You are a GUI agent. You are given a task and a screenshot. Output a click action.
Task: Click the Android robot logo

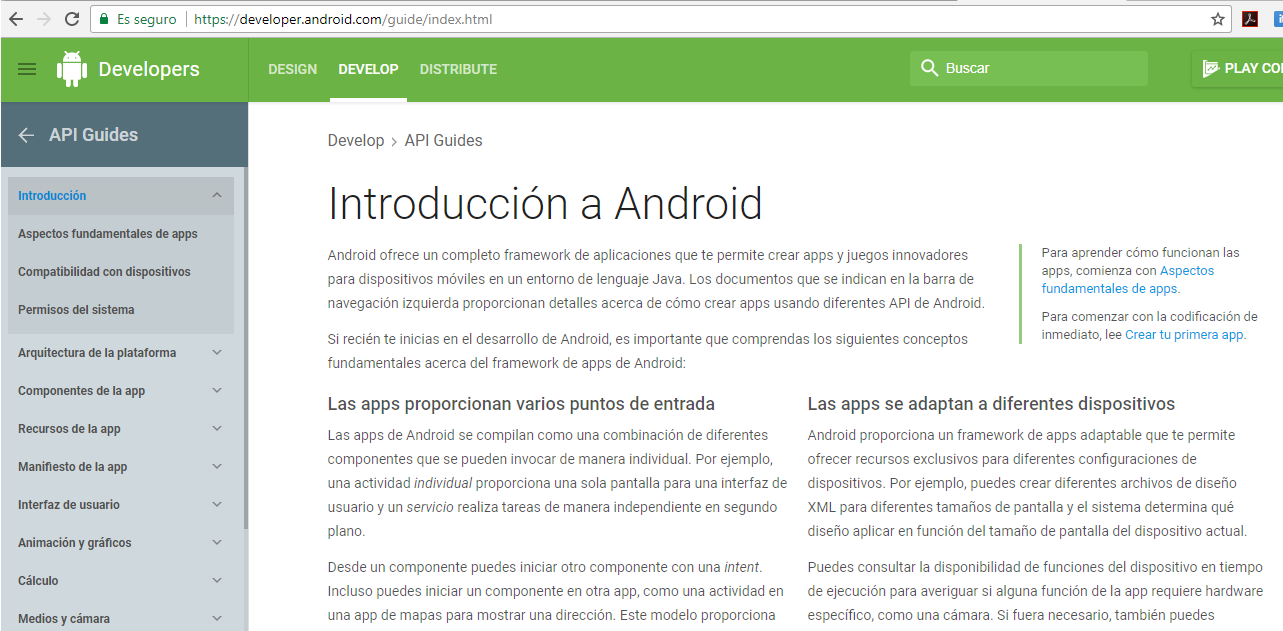(x=72, y=69)
